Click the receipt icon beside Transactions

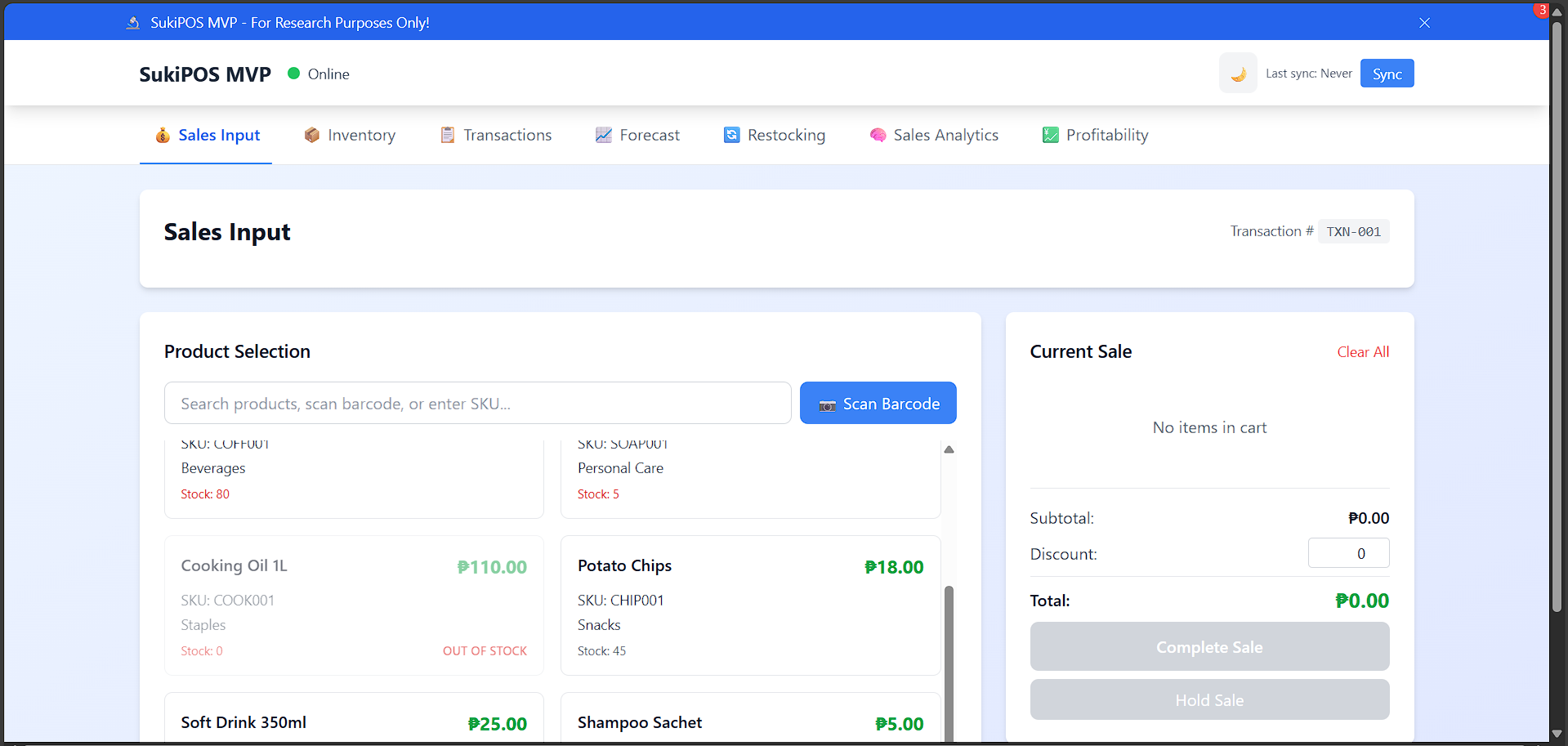446,134
